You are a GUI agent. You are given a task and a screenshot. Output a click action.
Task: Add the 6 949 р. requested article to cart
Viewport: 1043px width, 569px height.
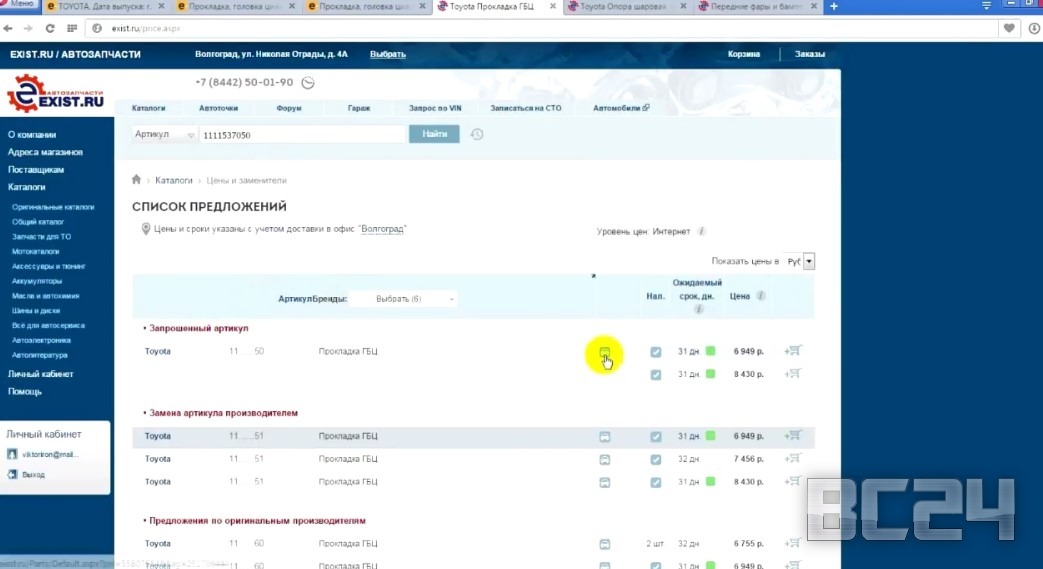coord(794,351)
